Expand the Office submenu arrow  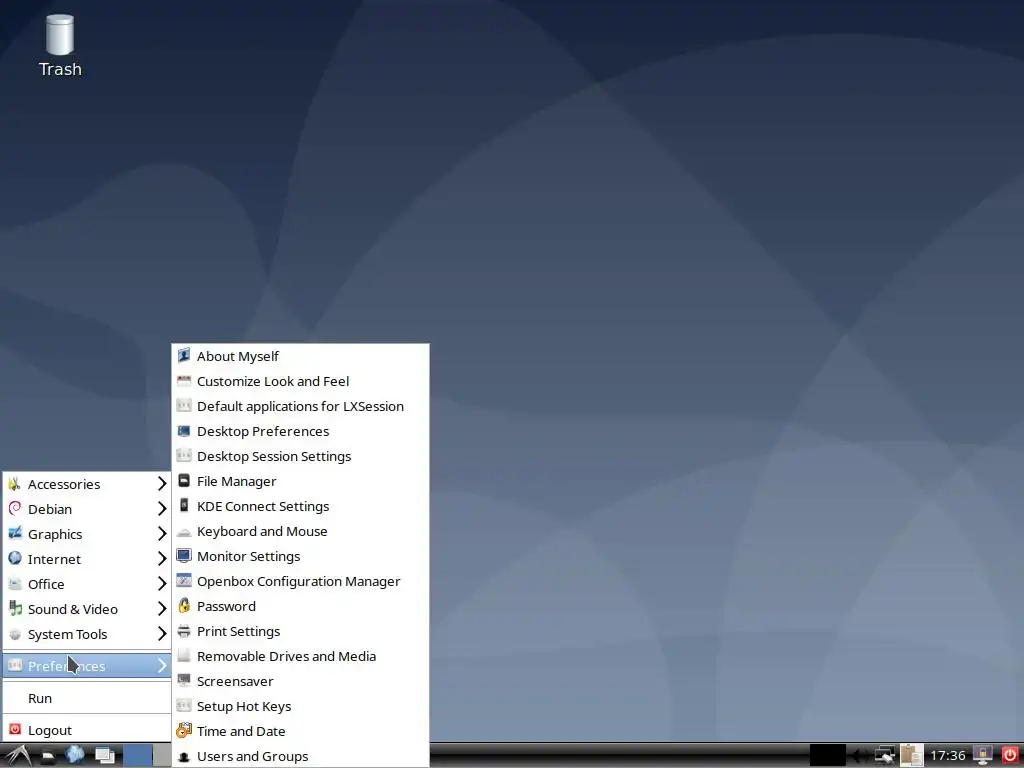click(162, 583)
